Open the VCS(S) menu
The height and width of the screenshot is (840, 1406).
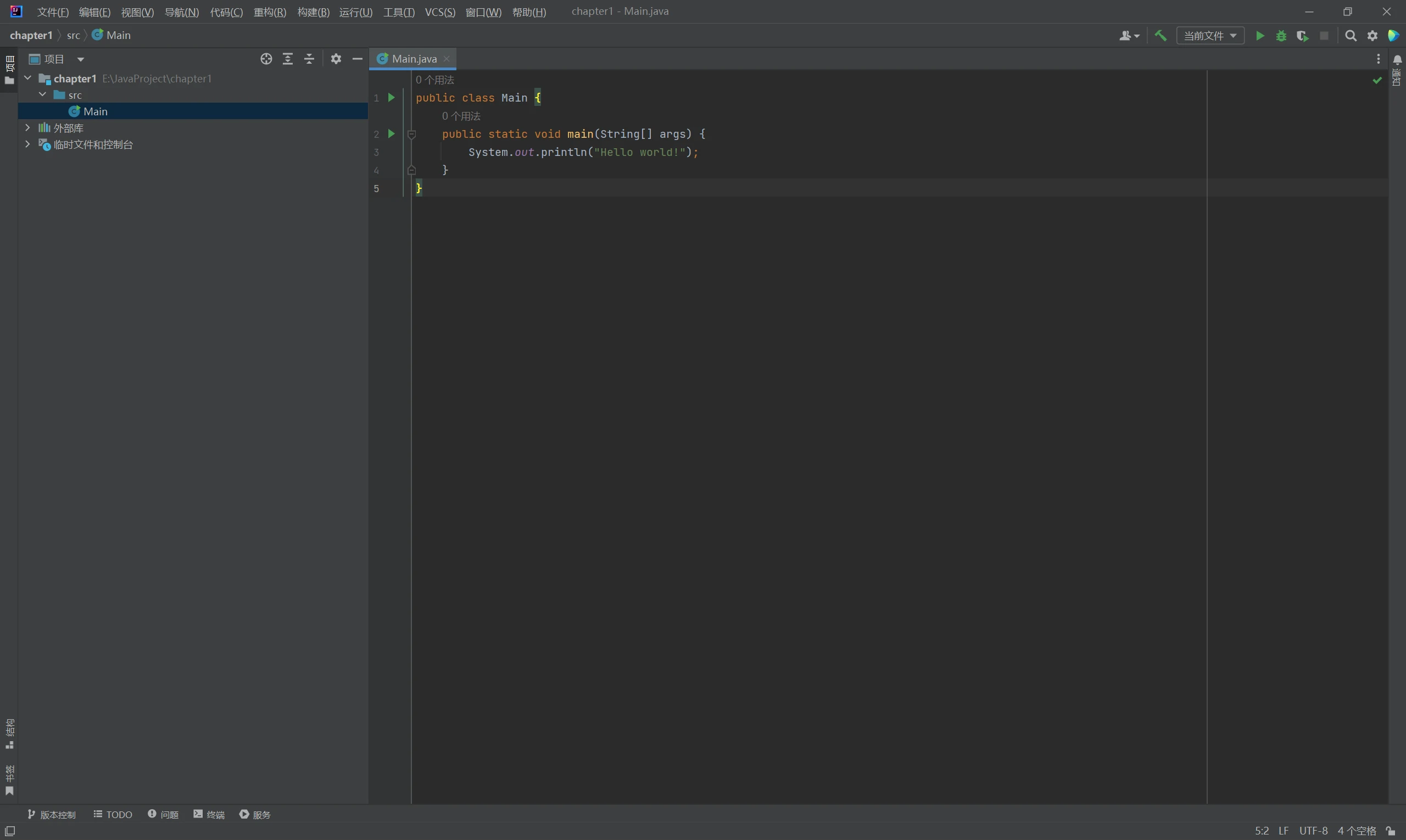point(440,12)
